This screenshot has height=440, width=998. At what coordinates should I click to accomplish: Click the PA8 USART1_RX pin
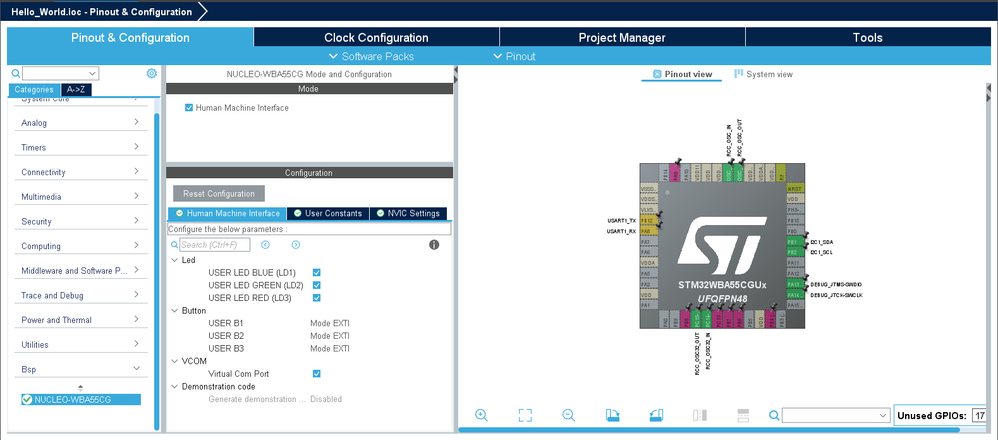tap(647, 231)
